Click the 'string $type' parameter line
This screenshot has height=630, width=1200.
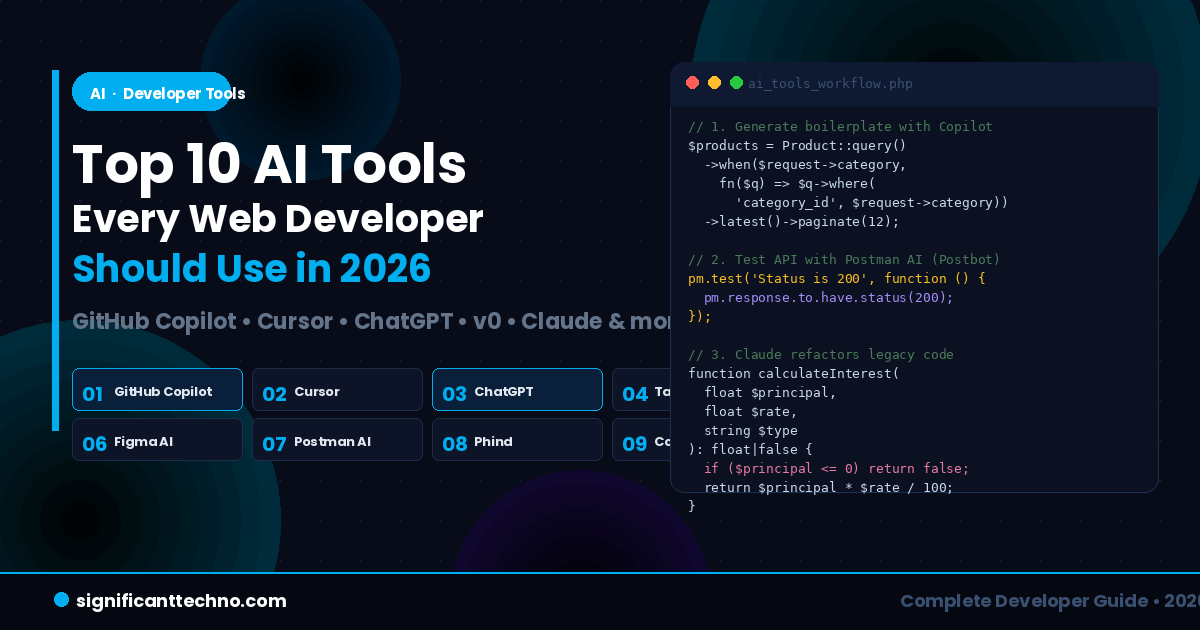750,431
